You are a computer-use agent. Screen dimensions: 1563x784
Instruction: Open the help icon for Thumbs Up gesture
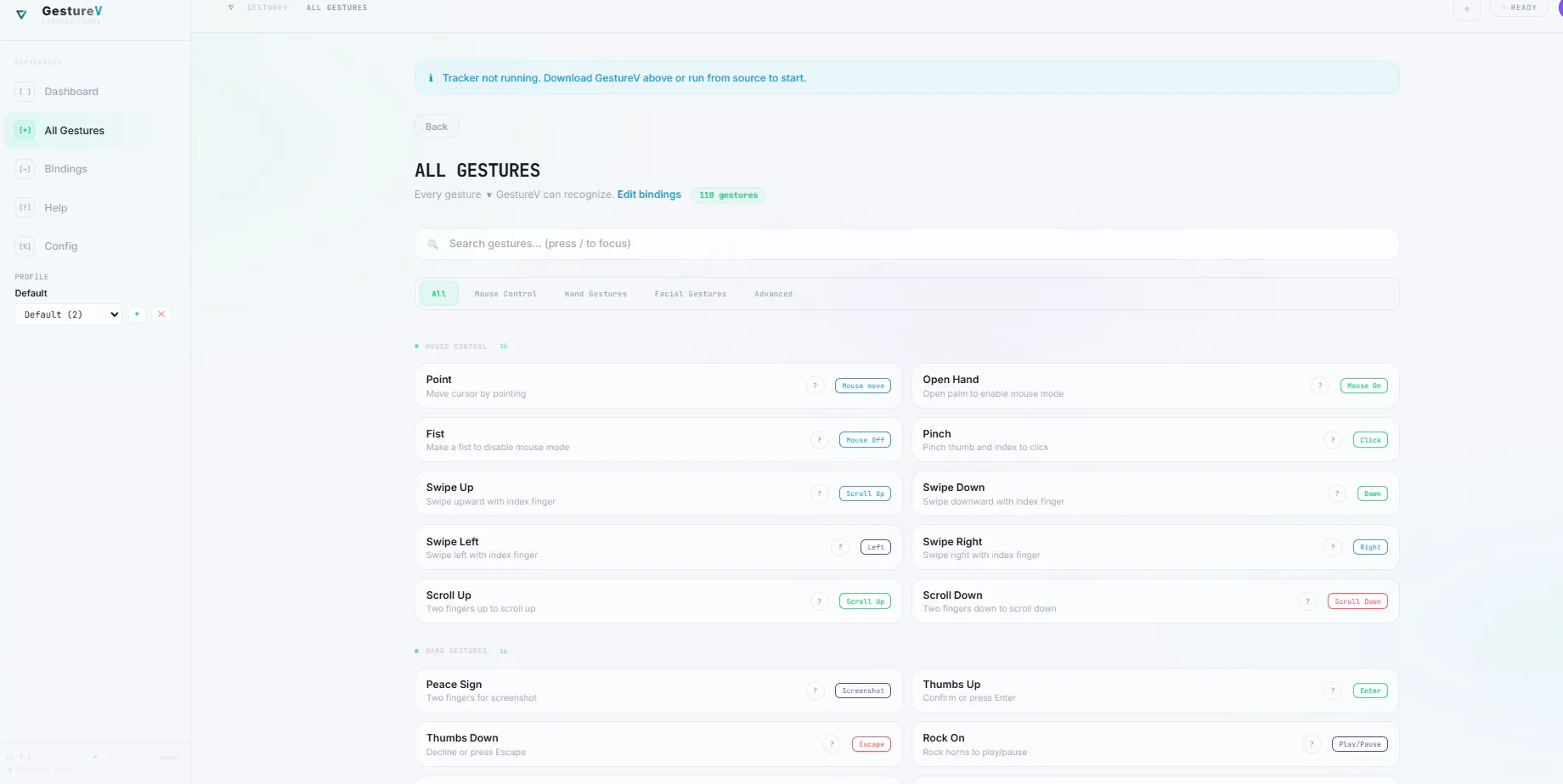click(x=1333, y=691)
